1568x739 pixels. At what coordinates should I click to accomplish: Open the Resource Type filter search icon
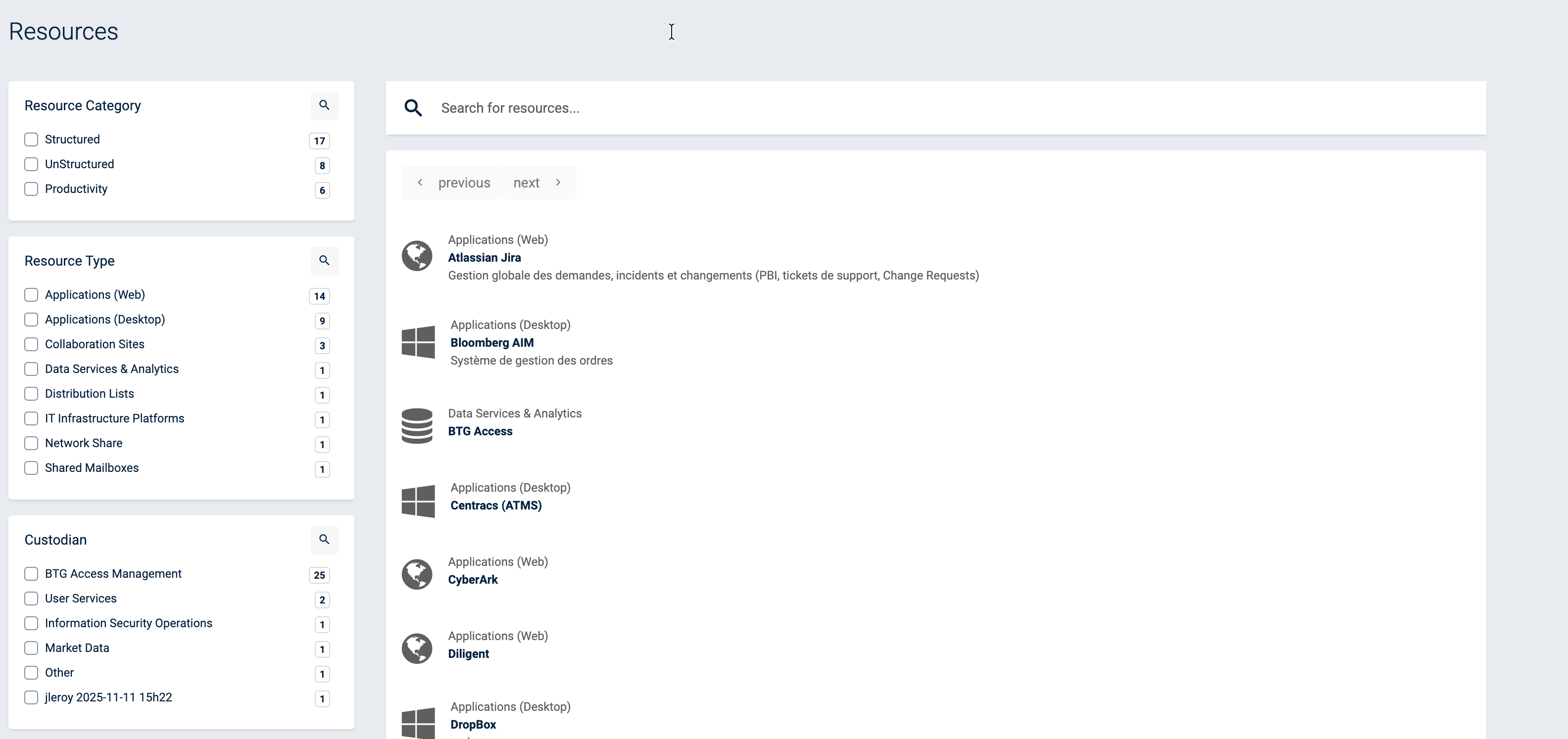[324, 260]
